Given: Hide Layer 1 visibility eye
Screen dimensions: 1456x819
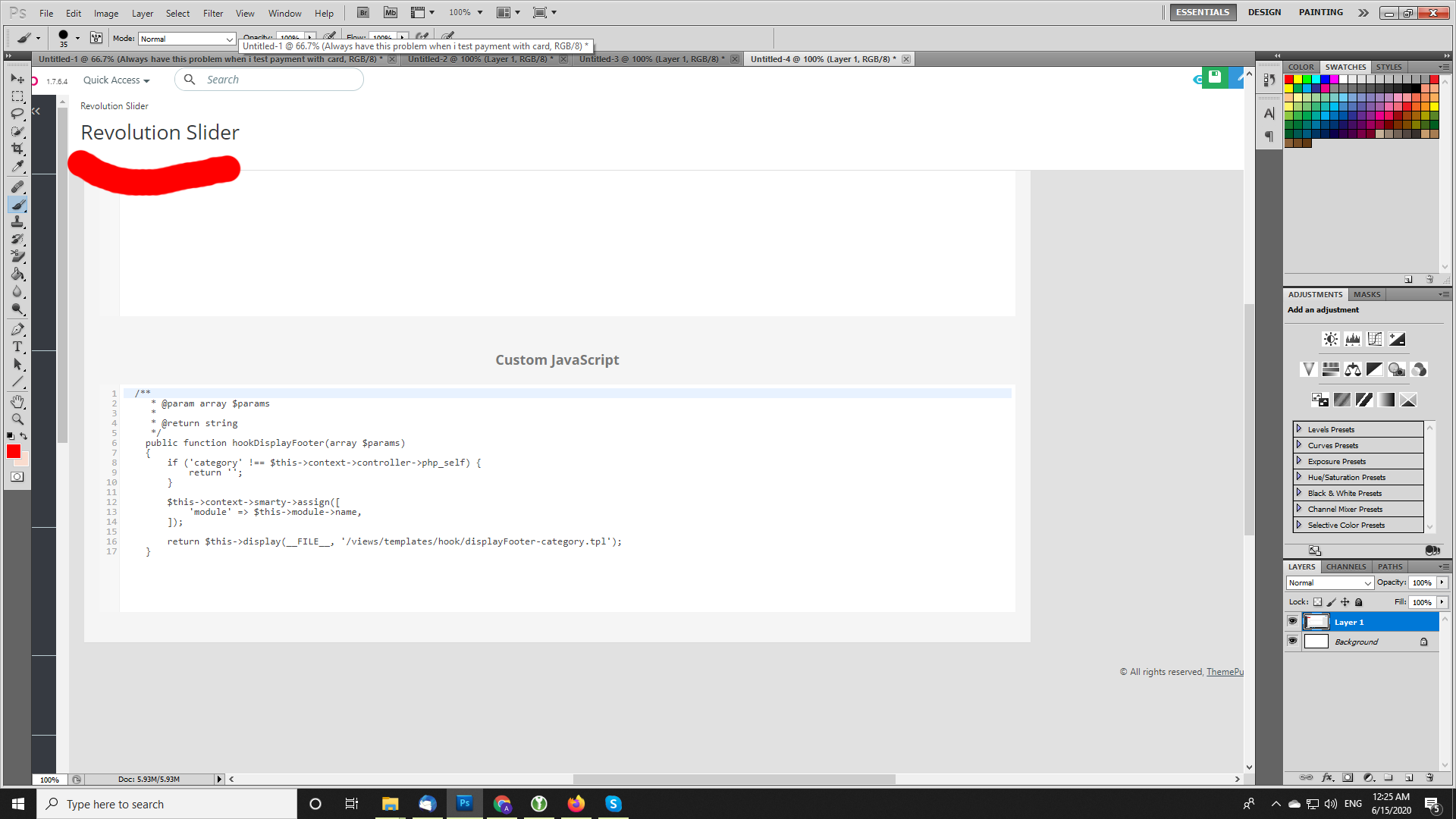Looking at the screenshot, I should (x=1293, y=622).
